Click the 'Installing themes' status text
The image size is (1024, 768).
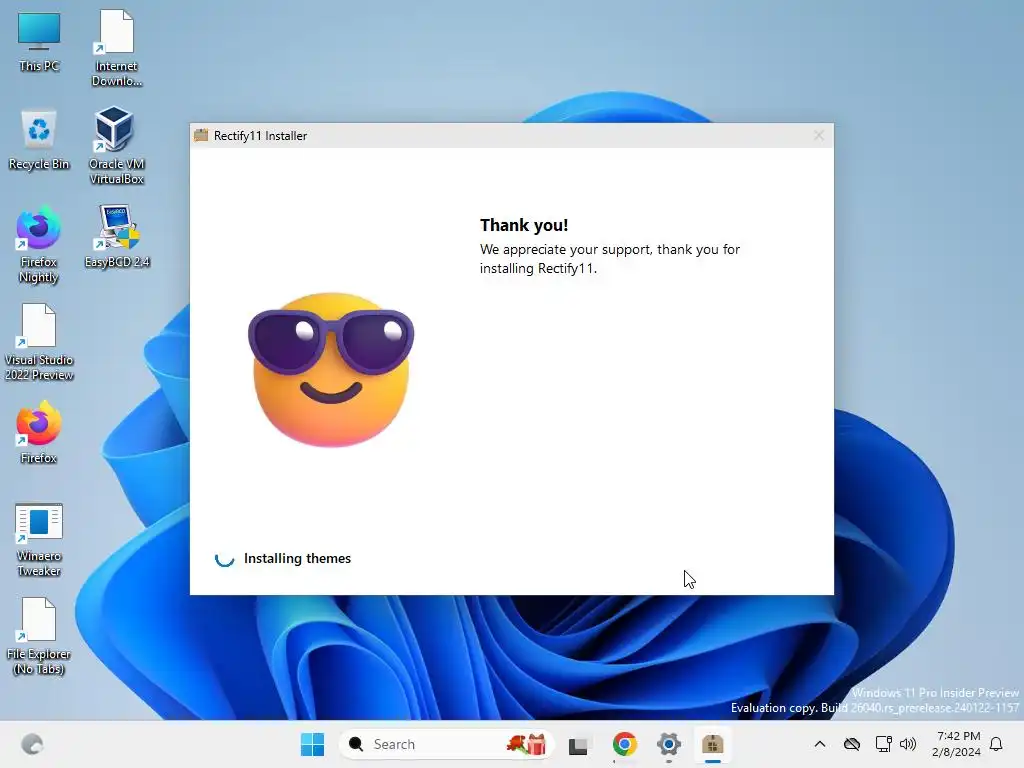297,558
